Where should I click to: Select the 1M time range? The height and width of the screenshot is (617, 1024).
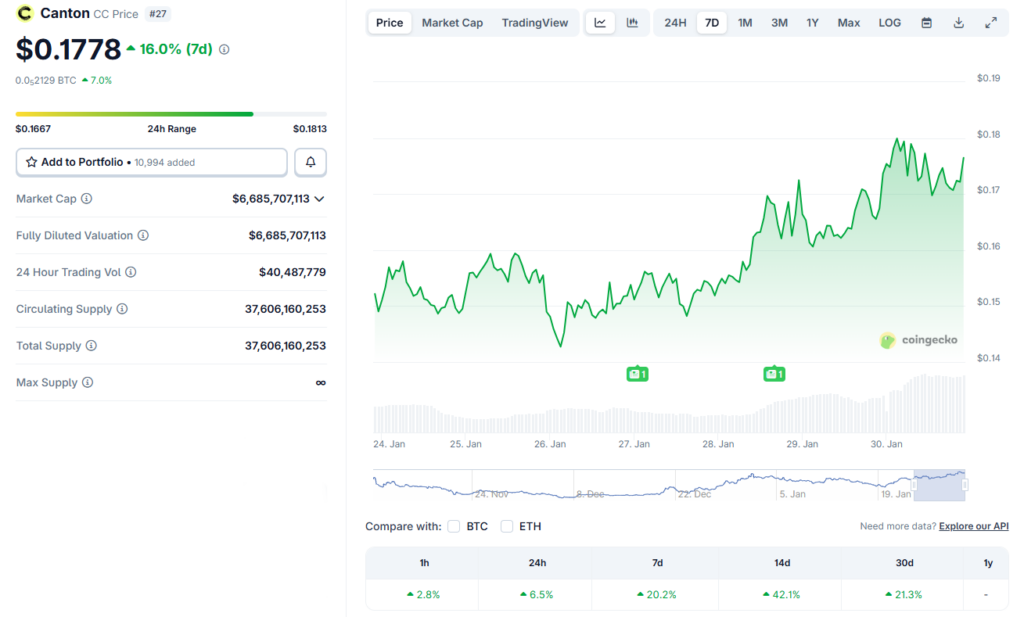(744, 23)
